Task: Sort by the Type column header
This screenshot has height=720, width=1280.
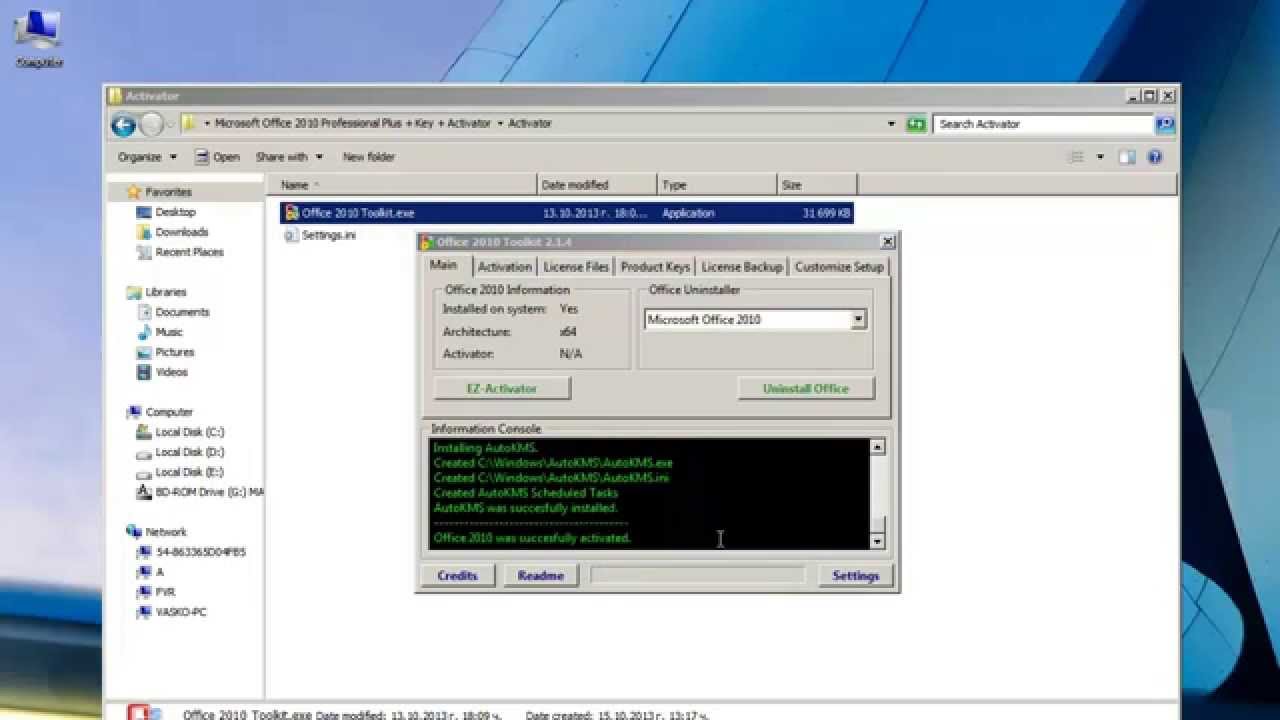Action: pyautogui.click(x=717, y=185)
